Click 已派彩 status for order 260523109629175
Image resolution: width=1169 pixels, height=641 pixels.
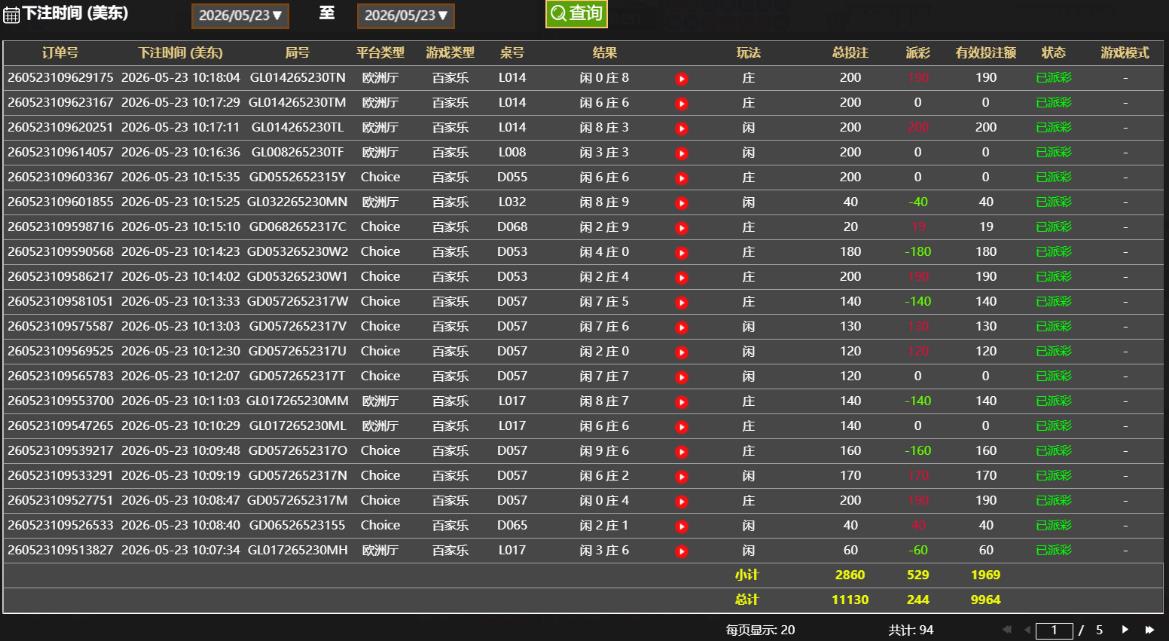[x=1053, y=78]
